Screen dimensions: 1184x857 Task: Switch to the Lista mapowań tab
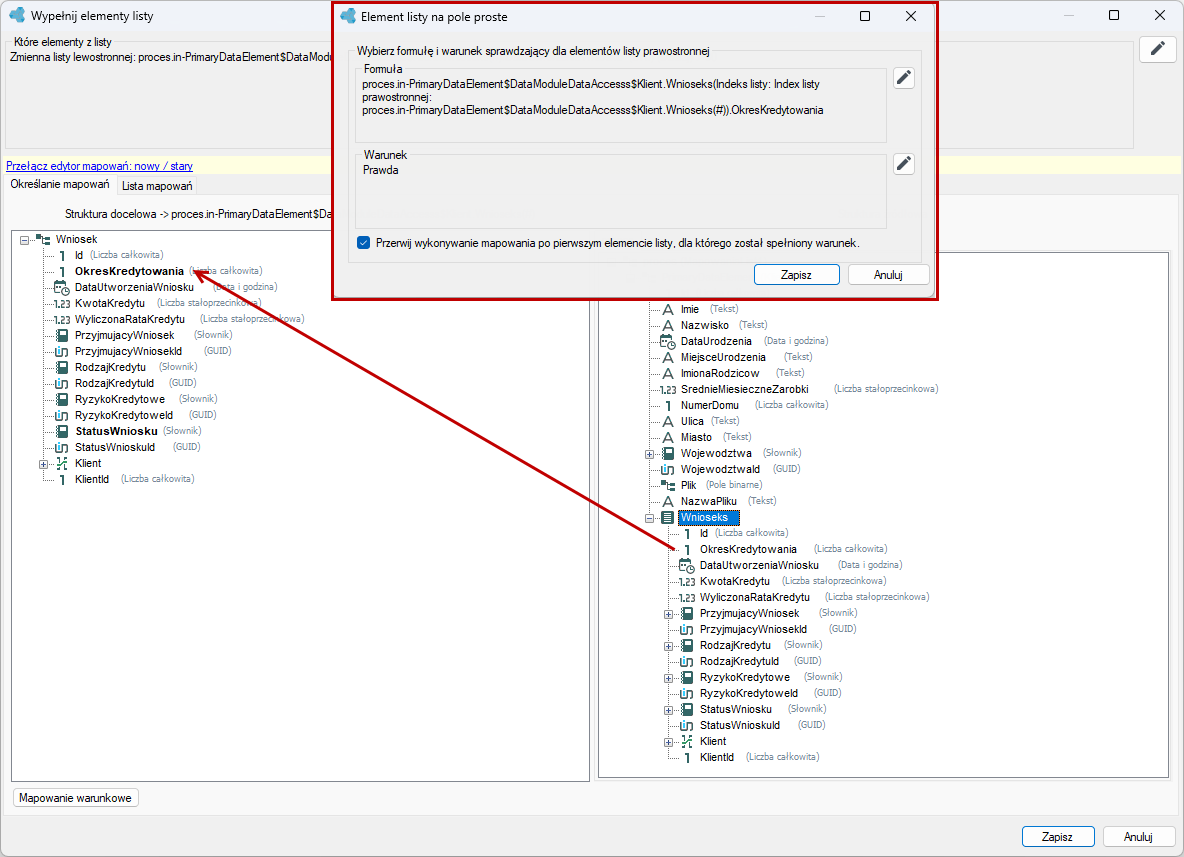pyautogui.click(x=157, y=186)
